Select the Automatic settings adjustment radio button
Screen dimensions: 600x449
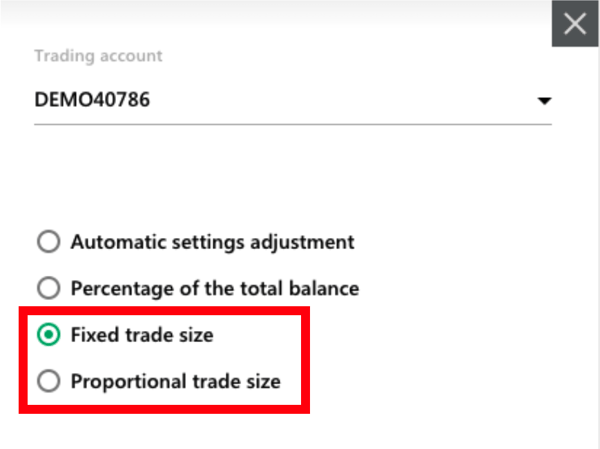[48, 242]
